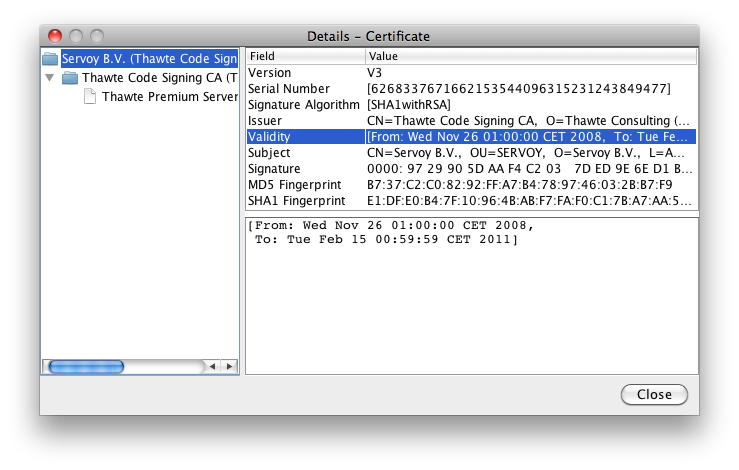Select the Serial Number row
This screenshot has height=470, width=739.
(471, 89)
